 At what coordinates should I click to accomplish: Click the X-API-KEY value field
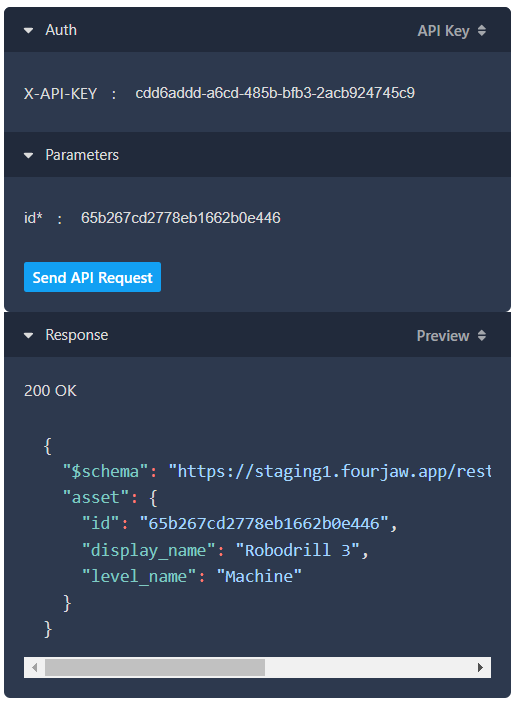click(x=275, y=93)
